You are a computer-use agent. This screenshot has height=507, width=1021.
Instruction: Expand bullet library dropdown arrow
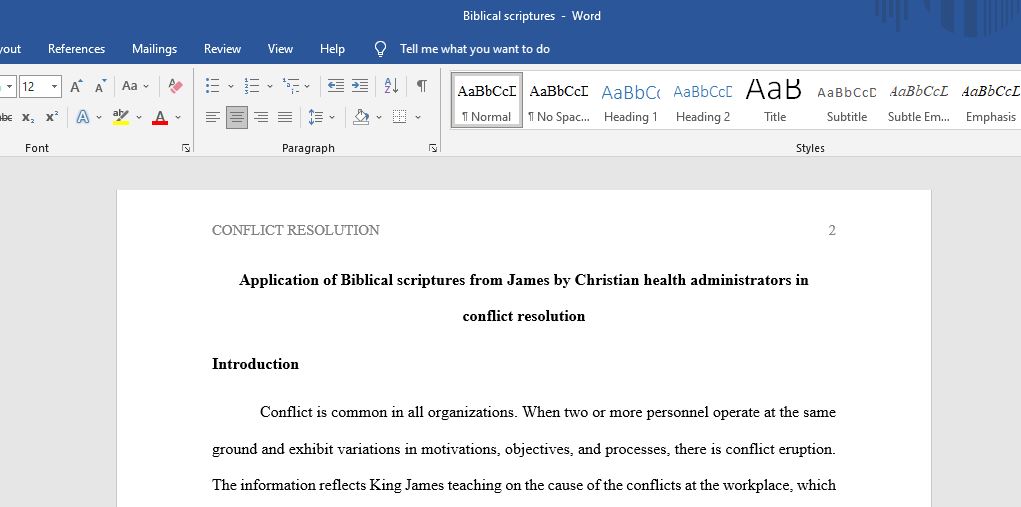[231, 86]
